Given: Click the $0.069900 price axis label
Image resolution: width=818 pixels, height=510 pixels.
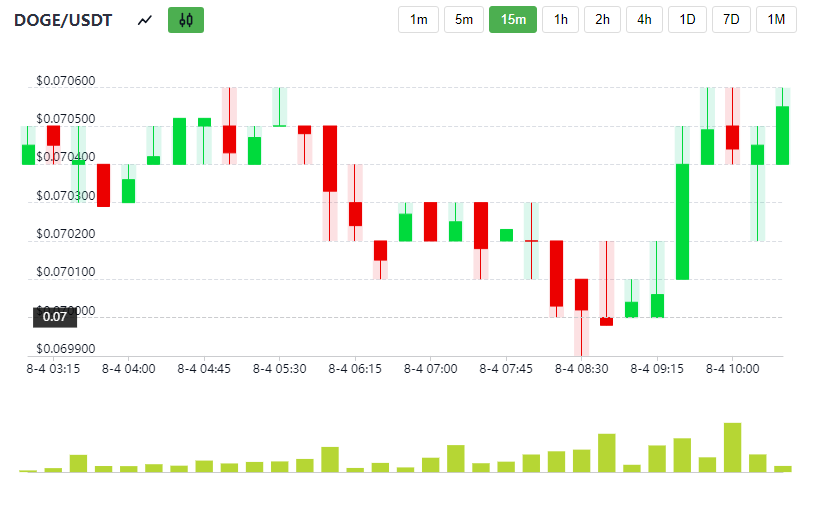Looking at the screenshot, I should pos(66,349).
